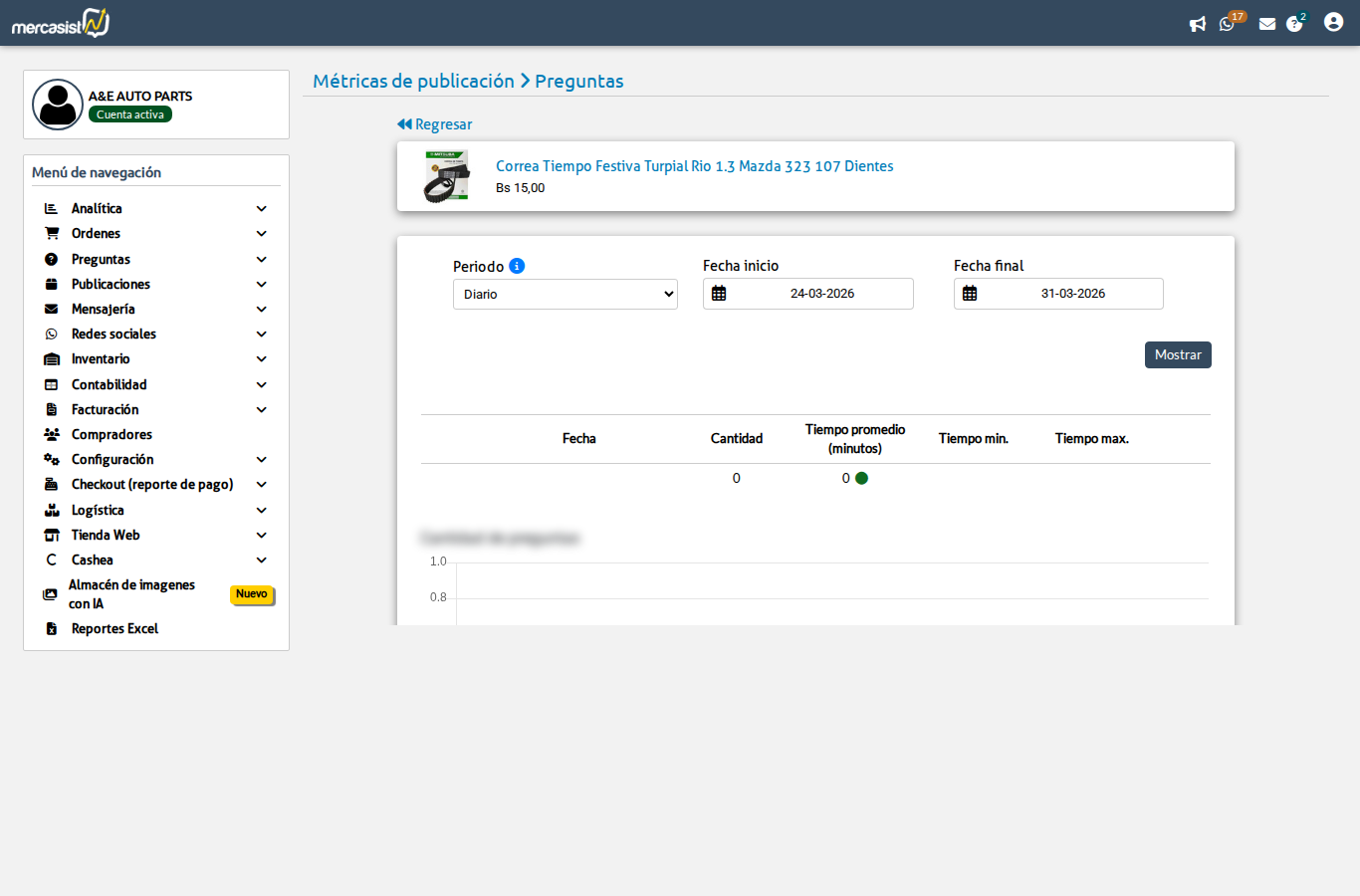Click the Fecha final calendar icon

click(970, 294)
